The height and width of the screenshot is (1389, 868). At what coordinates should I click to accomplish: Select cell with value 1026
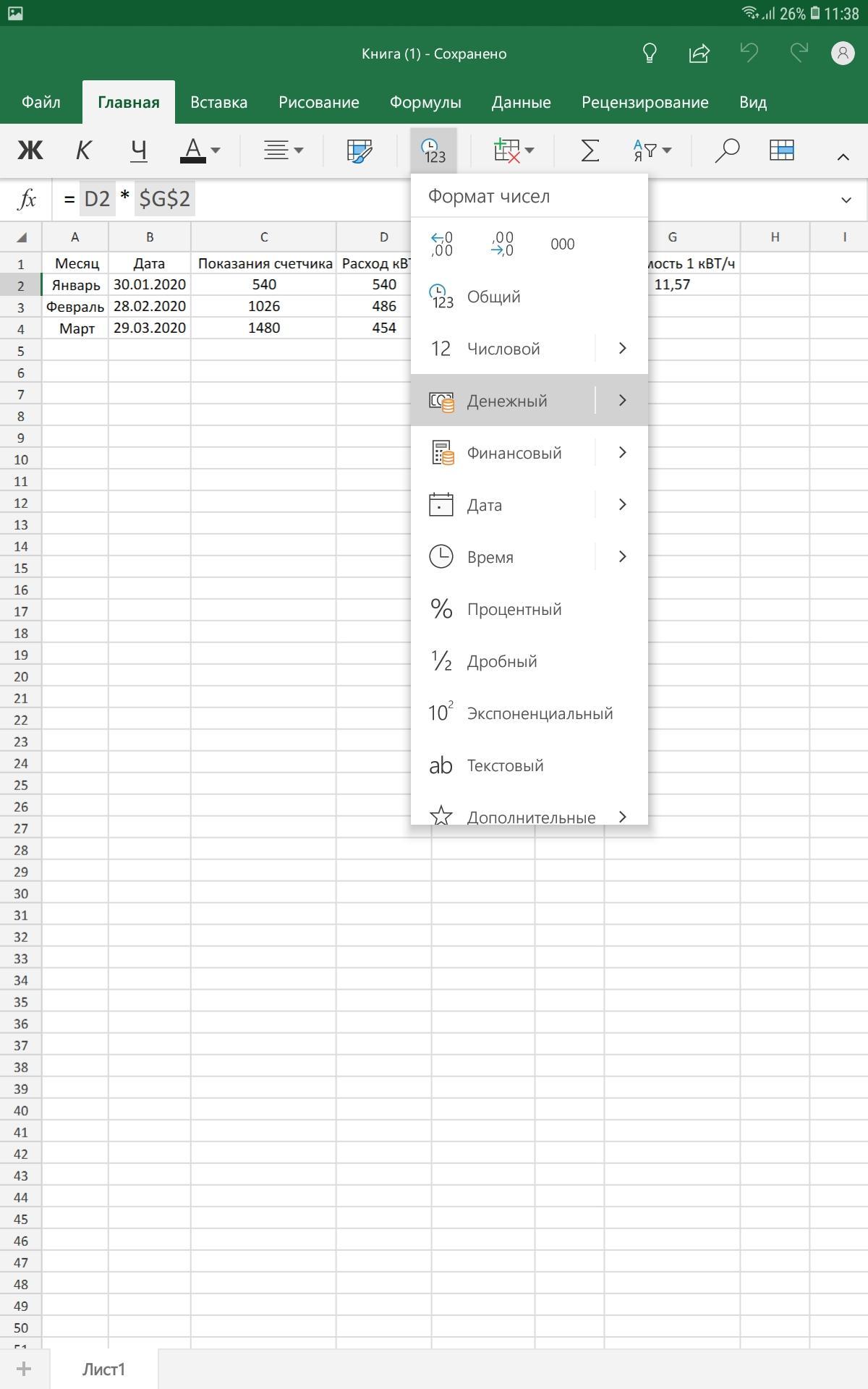[264, 307]
